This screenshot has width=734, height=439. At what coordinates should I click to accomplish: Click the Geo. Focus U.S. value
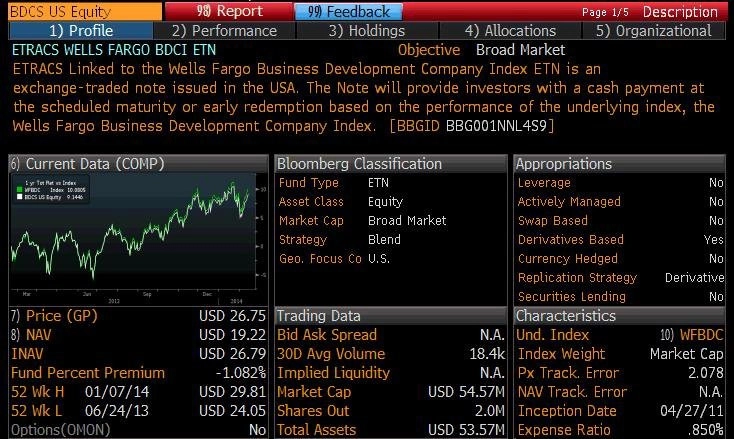[x=379, y=258]
